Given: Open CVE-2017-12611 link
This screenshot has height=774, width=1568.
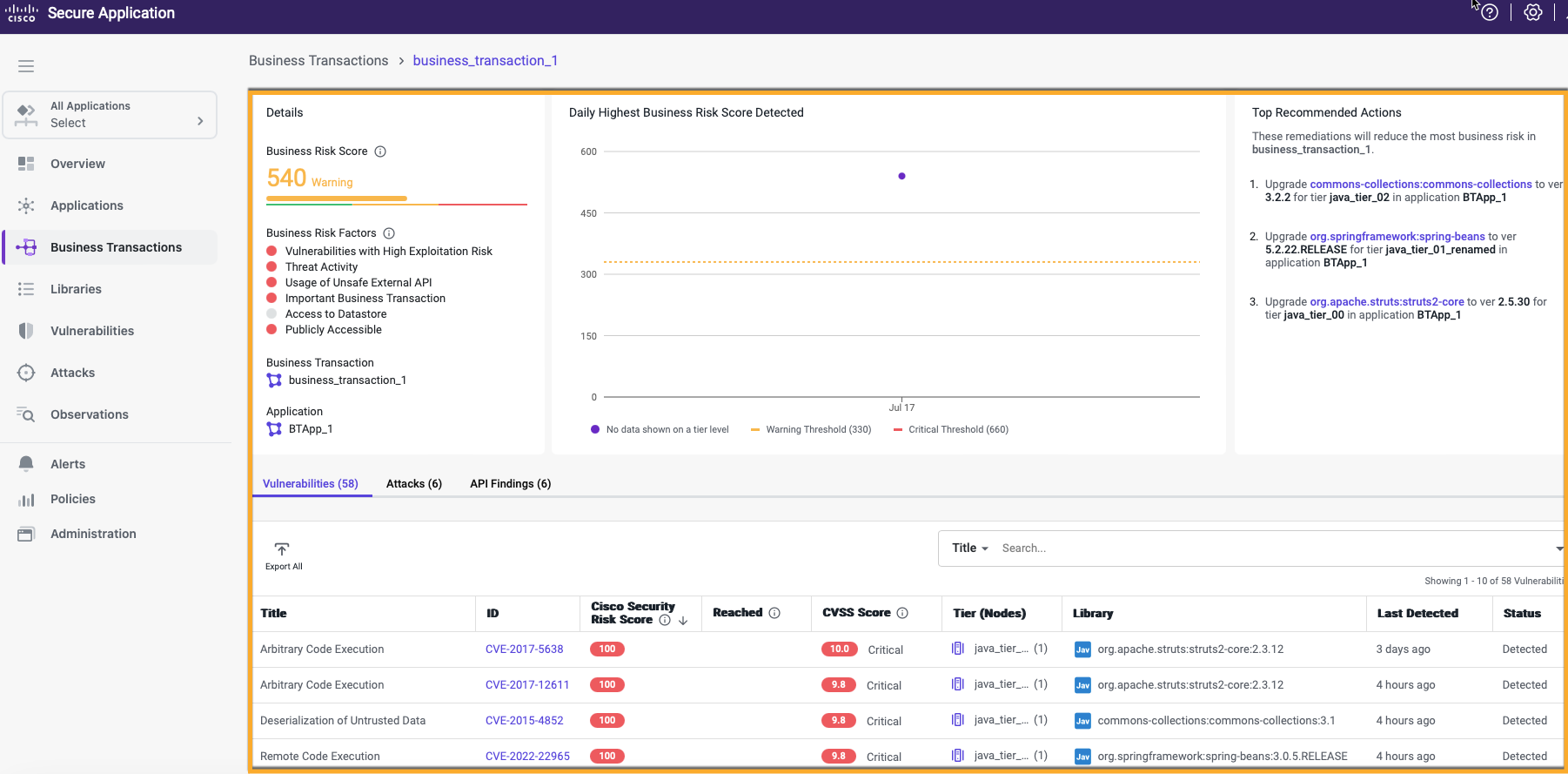Looking at the screenshot, I should tap(527, 685).
